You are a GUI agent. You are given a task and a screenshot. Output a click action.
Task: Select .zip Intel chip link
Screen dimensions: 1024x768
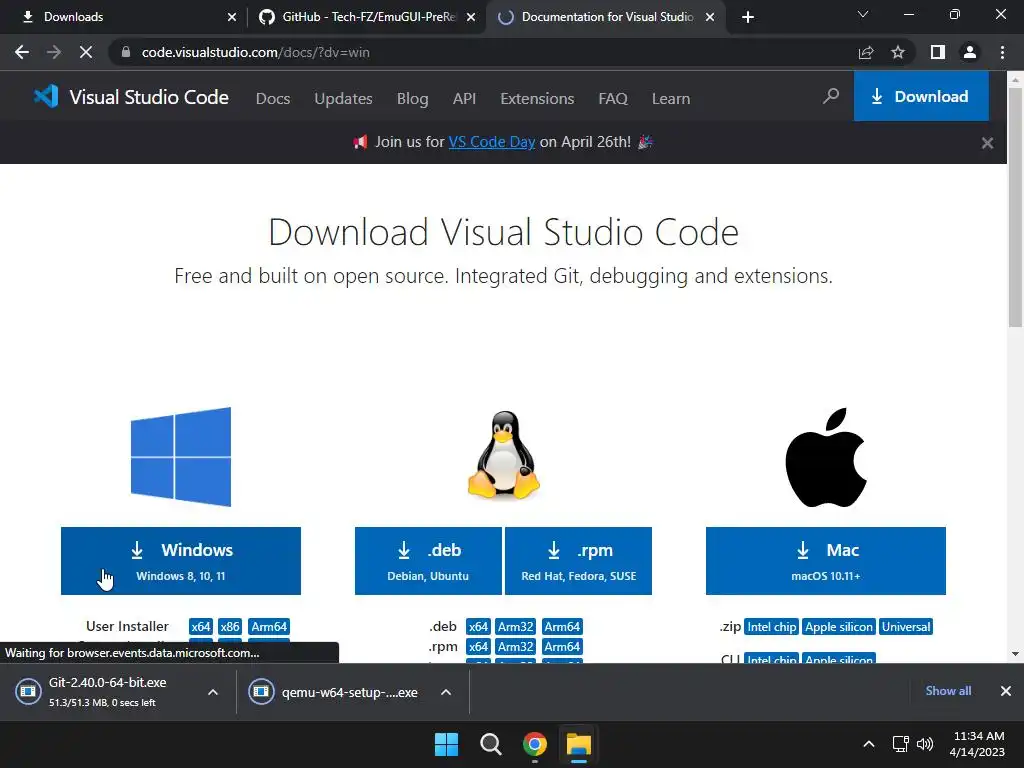click(771, 626)
